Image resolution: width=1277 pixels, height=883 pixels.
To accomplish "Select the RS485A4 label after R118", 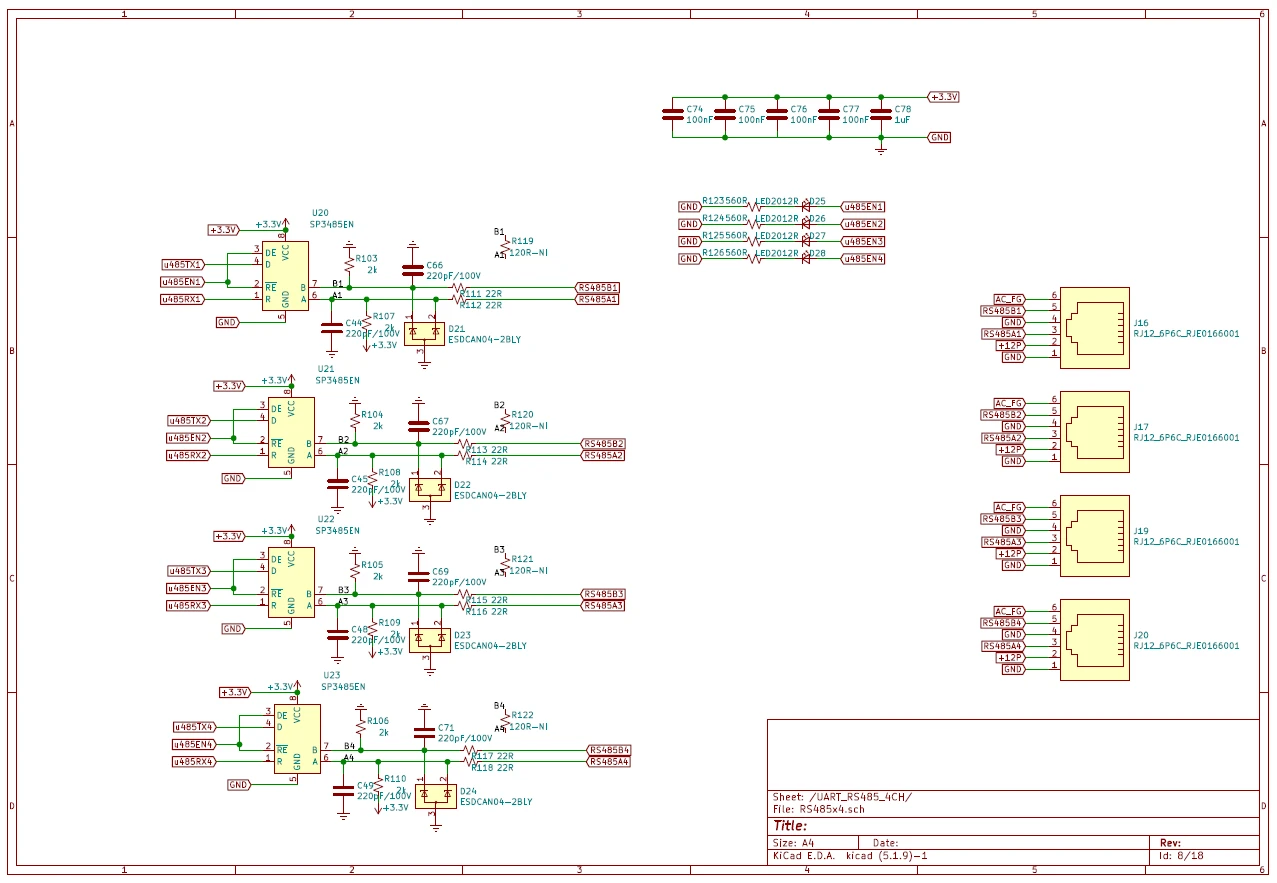I will [610, 761].
